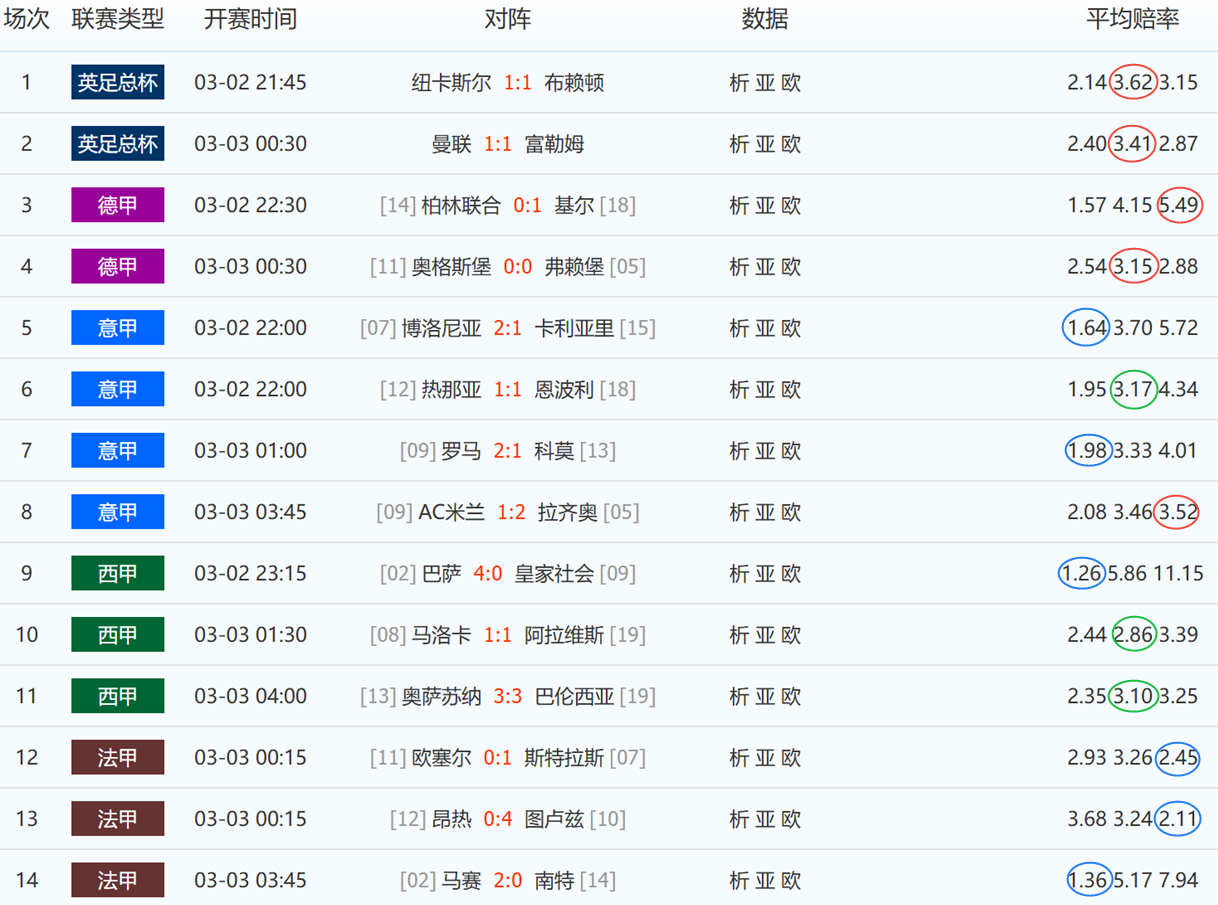This screenshot has height=905, width=1218.
Task: Select the 法甲 badge in the 马赛 row
Action: tap(118, 880)
